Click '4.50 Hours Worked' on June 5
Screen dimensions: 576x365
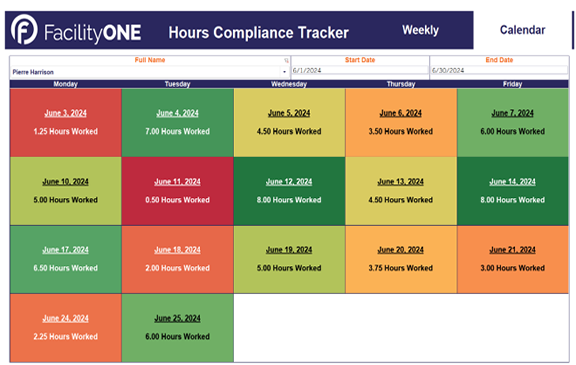pos(289,131)
